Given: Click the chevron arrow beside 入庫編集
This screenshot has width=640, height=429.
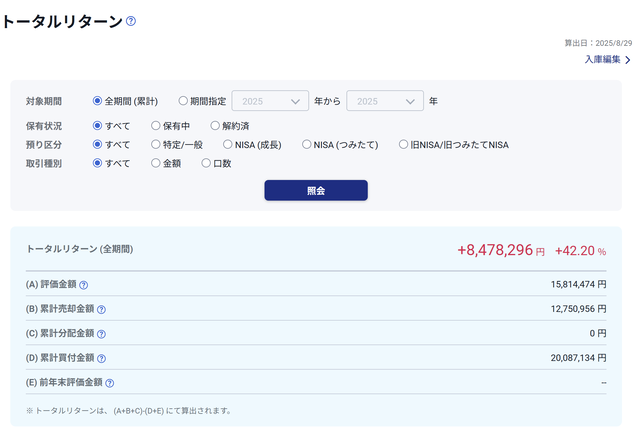Looking at the screenshot, I should (x=628, y=60).
